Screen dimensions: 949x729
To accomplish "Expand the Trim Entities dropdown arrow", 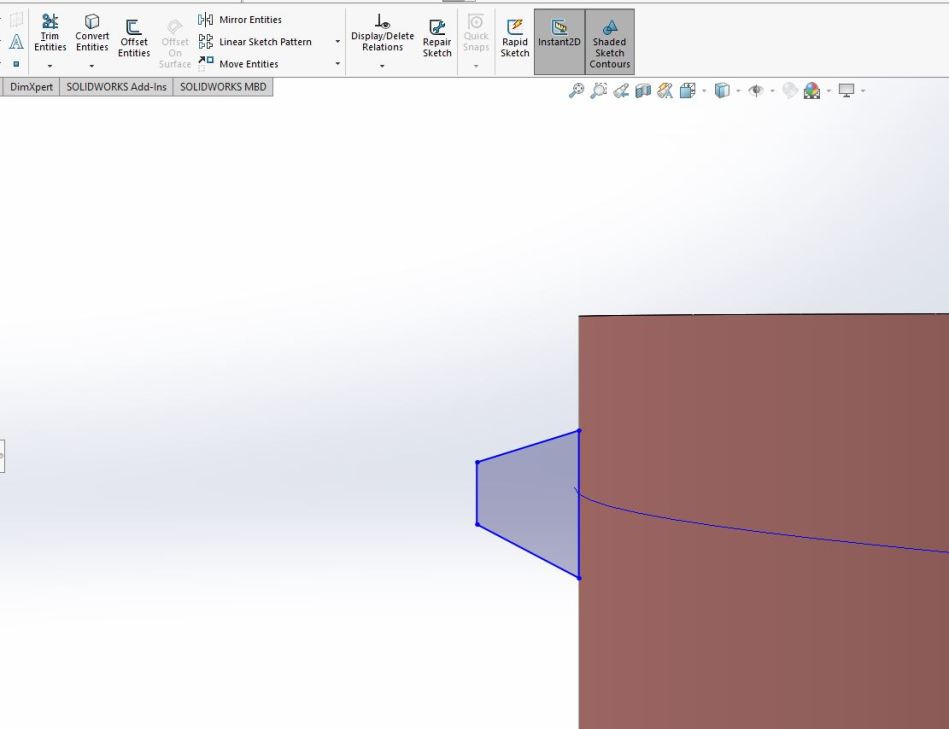I will coord(49,66).
